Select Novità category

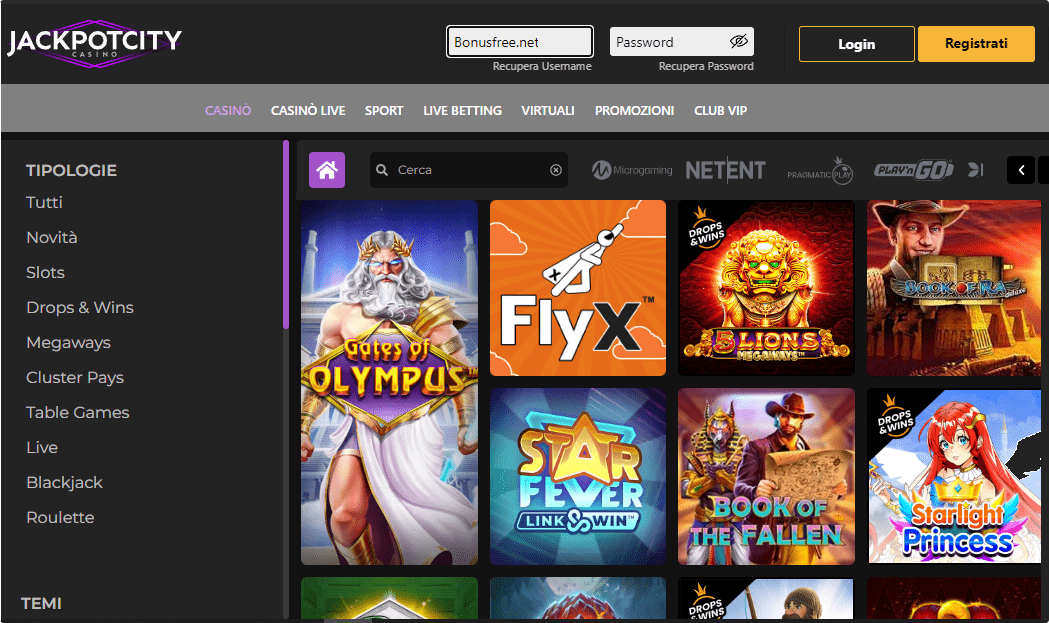coord(52,238)
